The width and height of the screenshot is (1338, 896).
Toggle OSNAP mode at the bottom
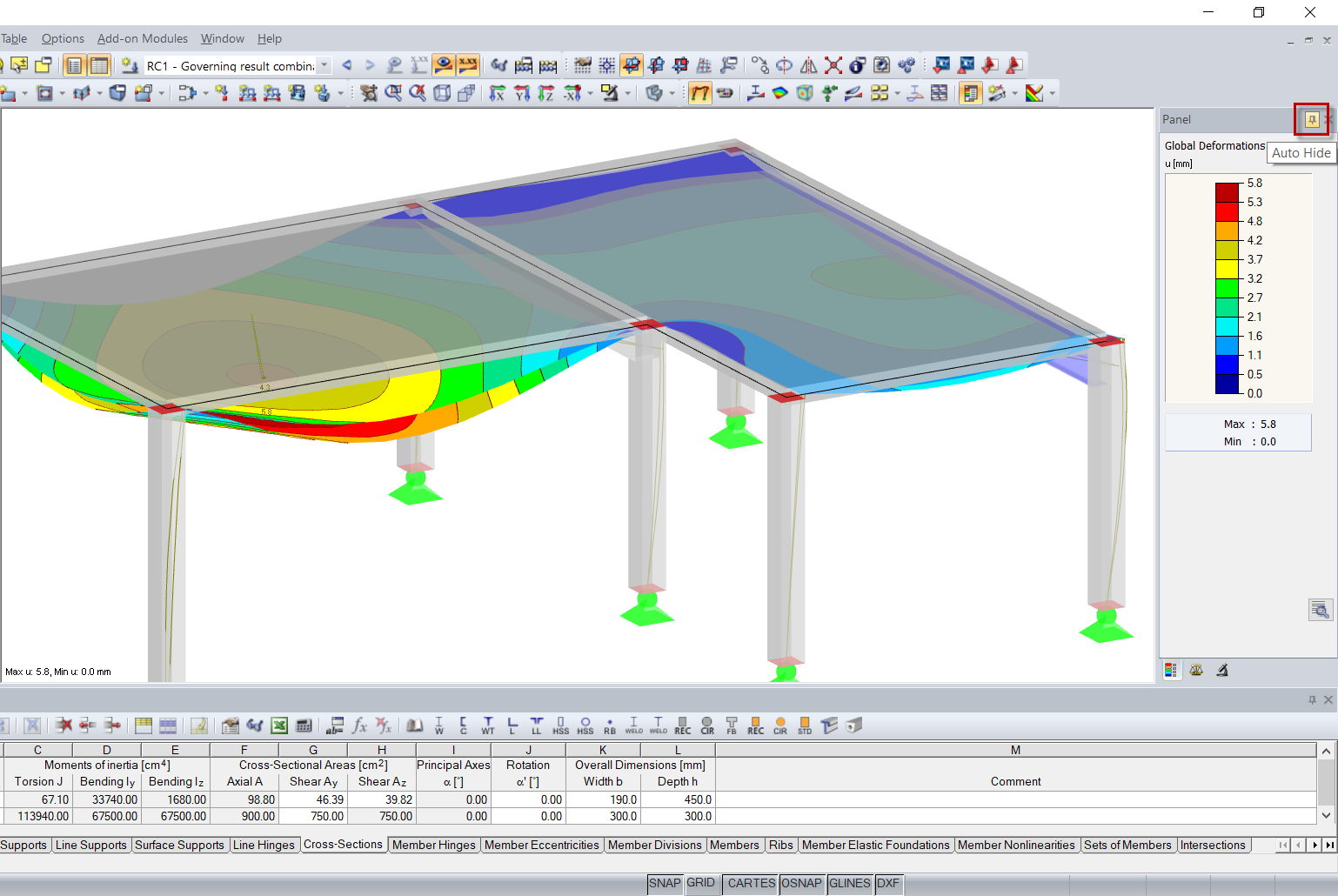coord(801,883)
